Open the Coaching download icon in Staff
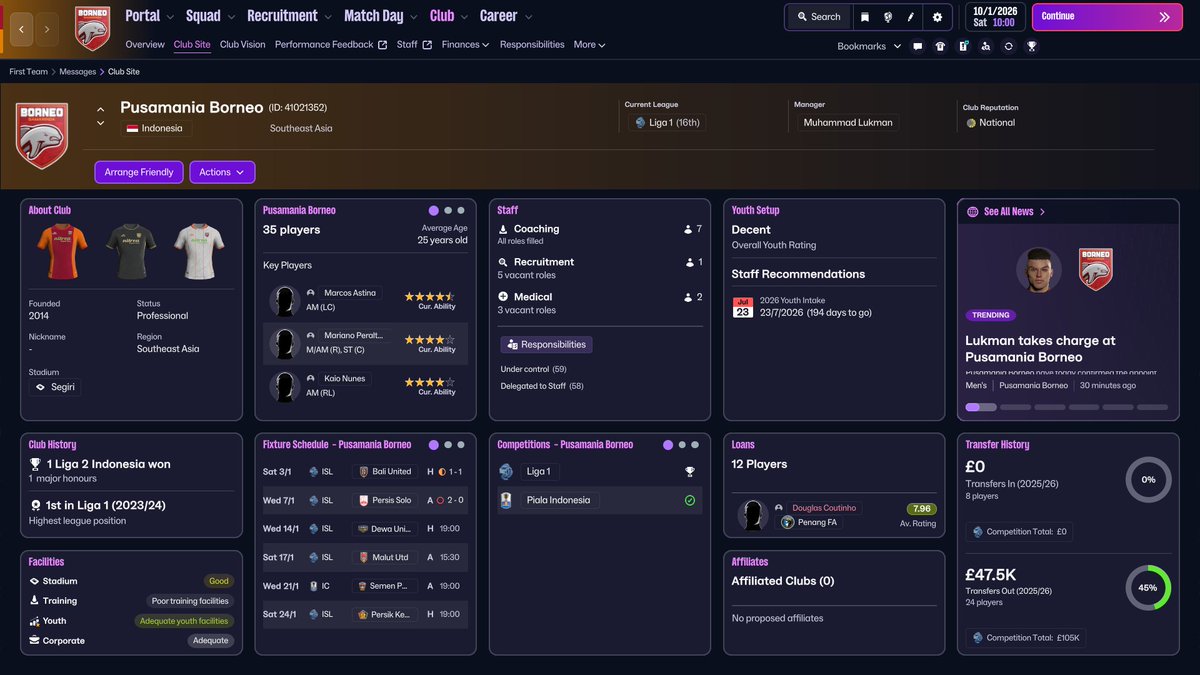1200x675 pixels. pos(503,229)
